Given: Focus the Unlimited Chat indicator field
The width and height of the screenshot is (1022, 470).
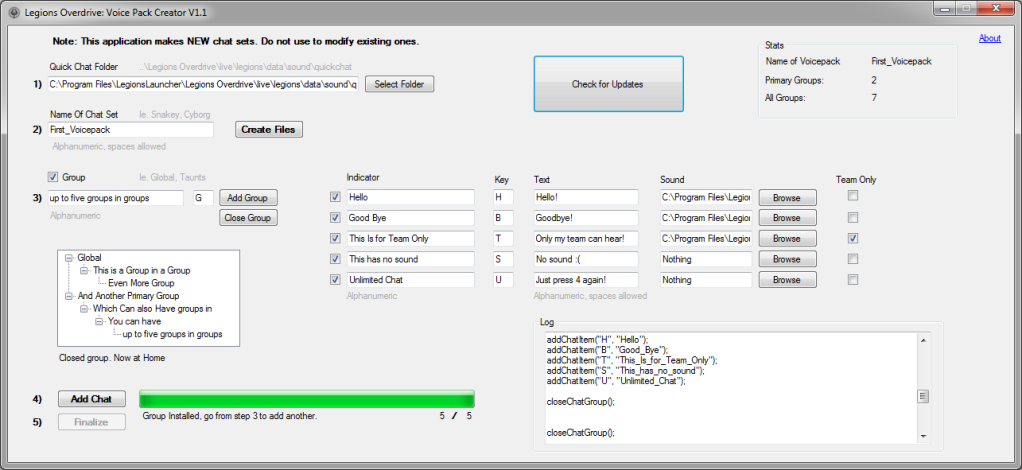Looking at the screenshot, I should coord(411,280).
